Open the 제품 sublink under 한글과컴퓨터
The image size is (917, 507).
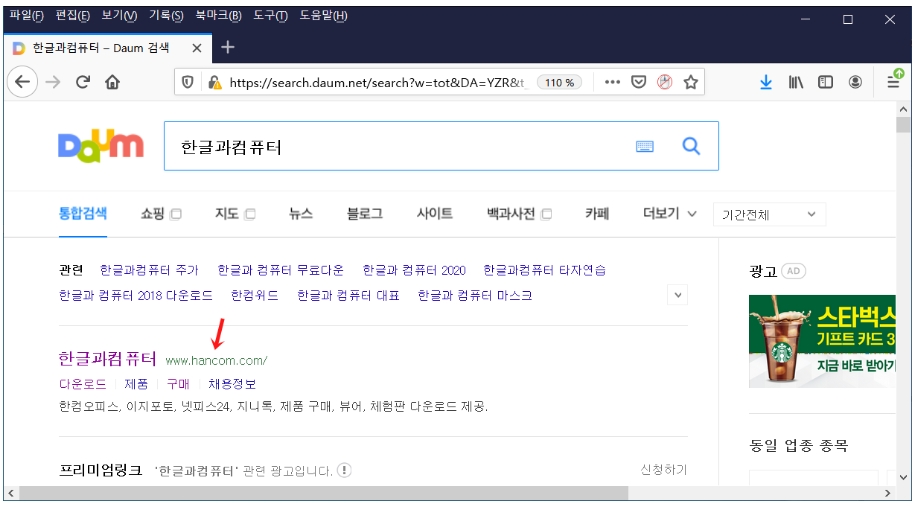136,384
